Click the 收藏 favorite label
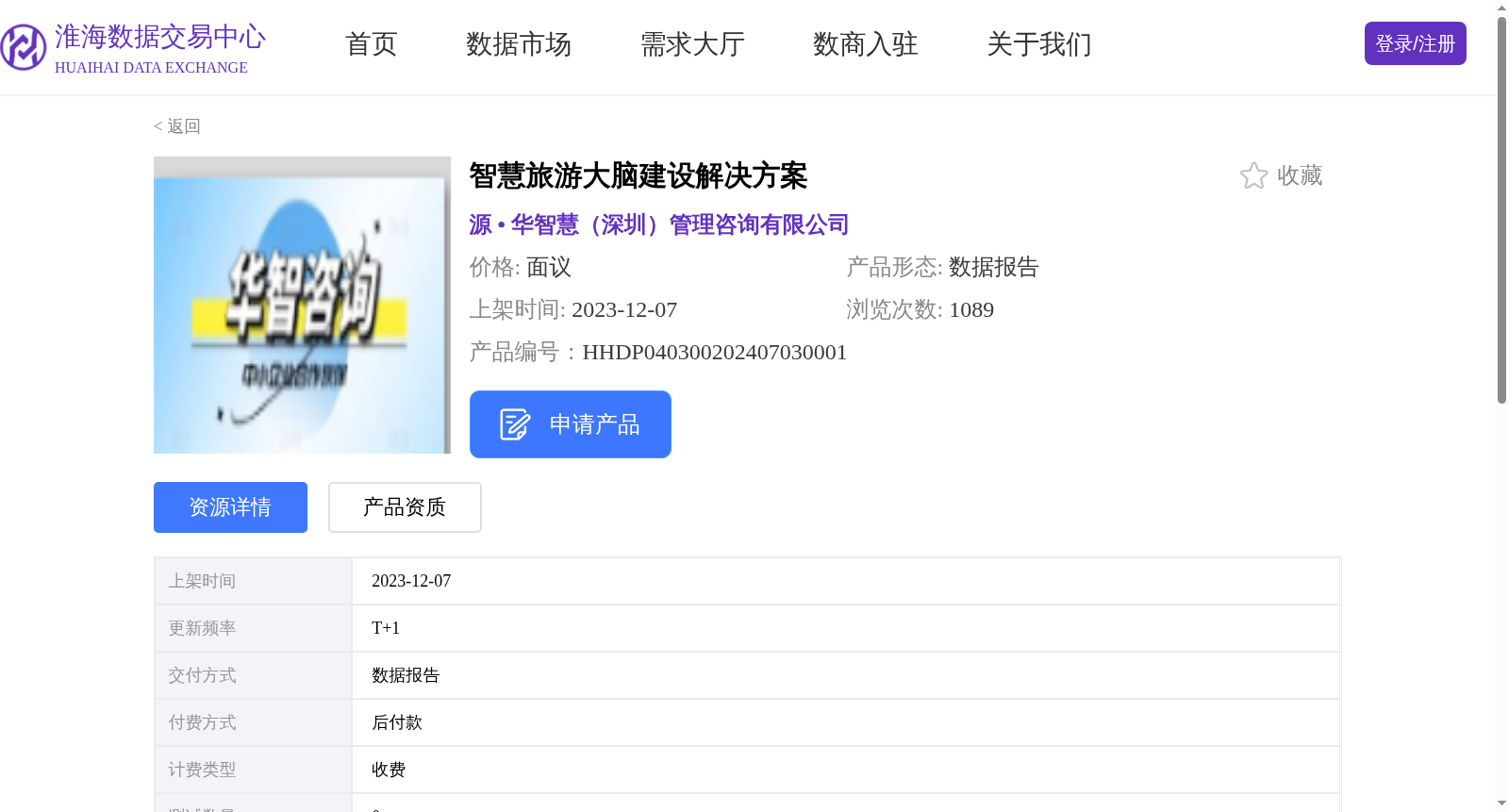Viewport: 1509px width, 812px height. click(x=1300, y=175)
